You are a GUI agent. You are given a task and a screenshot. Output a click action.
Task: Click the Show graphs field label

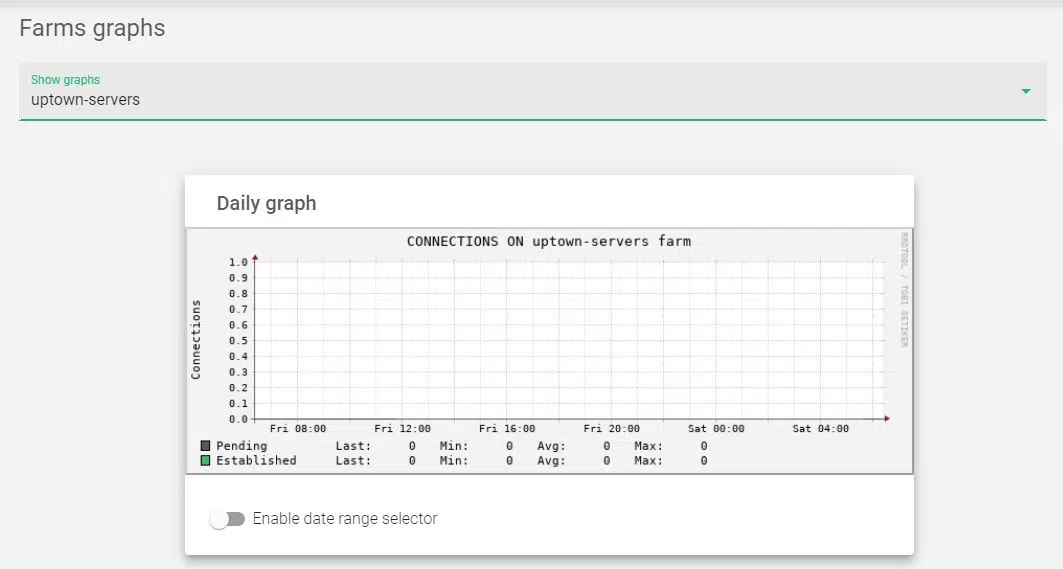tap(65, 80)
